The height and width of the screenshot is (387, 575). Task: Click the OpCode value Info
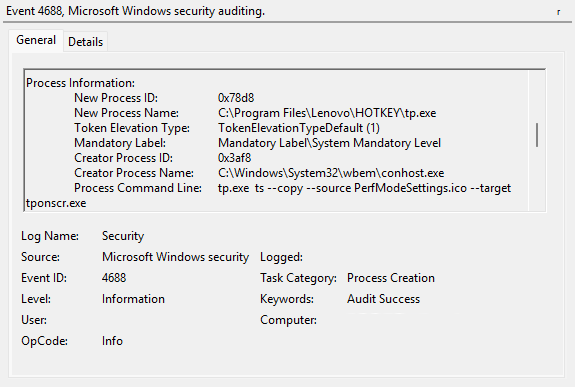112,341
